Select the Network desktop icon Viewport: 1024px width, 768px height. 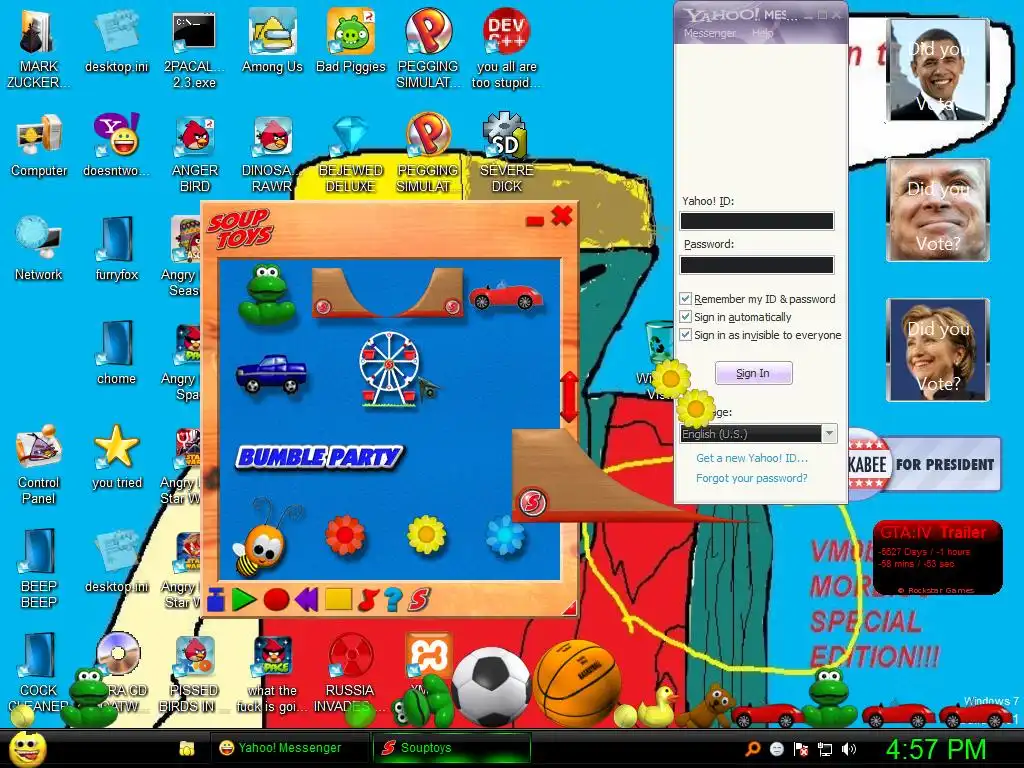pos(39,249)
